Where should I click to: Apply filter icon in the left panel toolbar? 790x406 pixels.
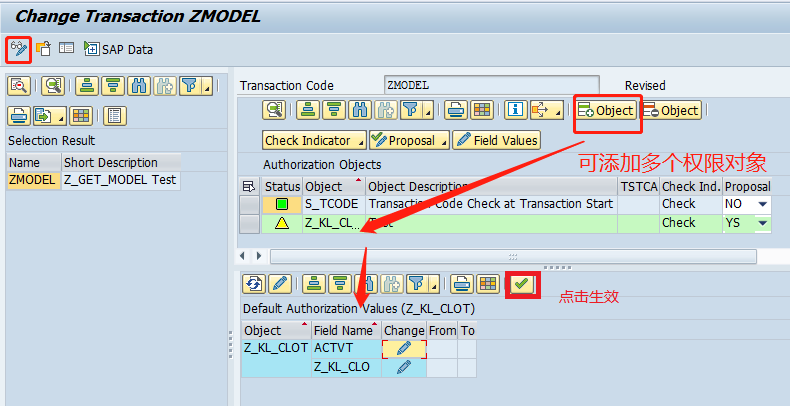click(x=189, y=86)
